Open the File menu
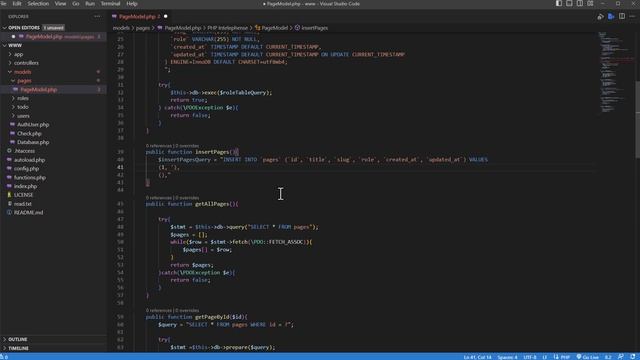This screenshot has width=640, height=360. tap(3, 4)
